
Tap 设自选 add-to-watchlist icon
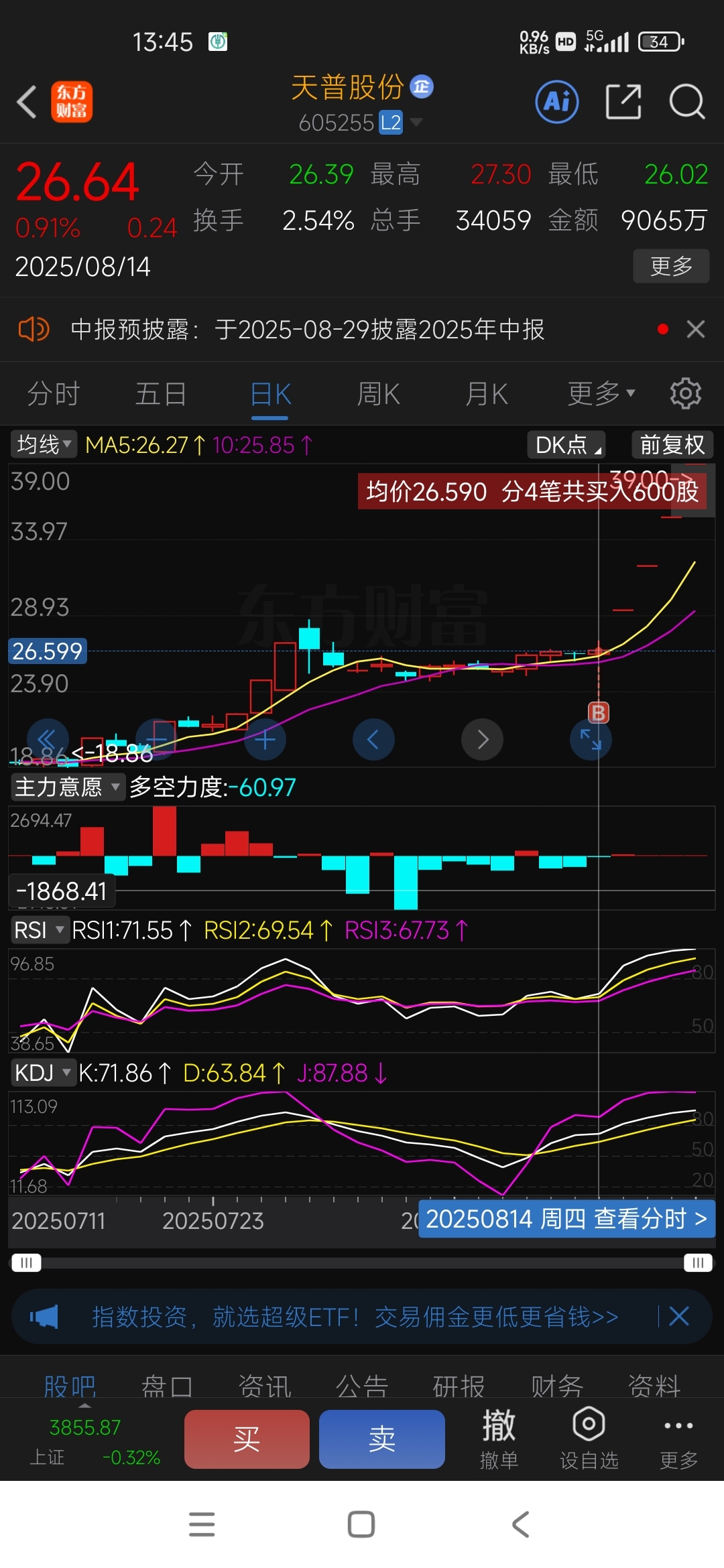[x=589, y=1438]
